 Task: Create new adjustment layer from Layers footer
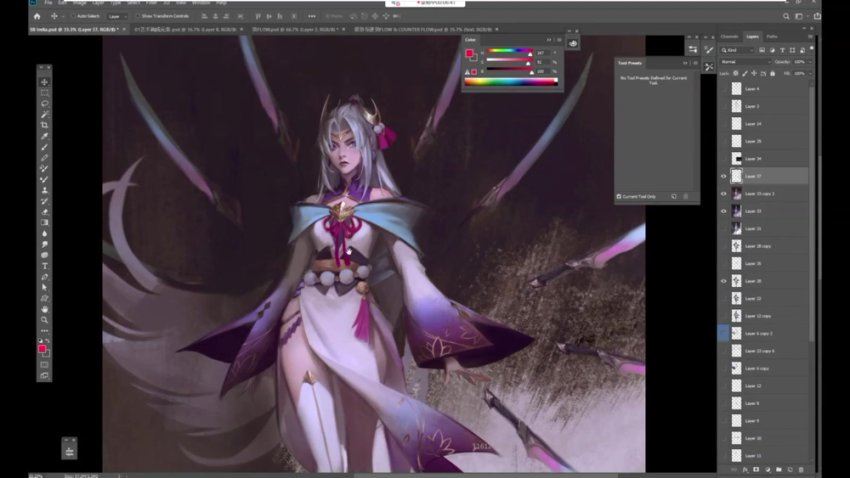click(768, 469)
